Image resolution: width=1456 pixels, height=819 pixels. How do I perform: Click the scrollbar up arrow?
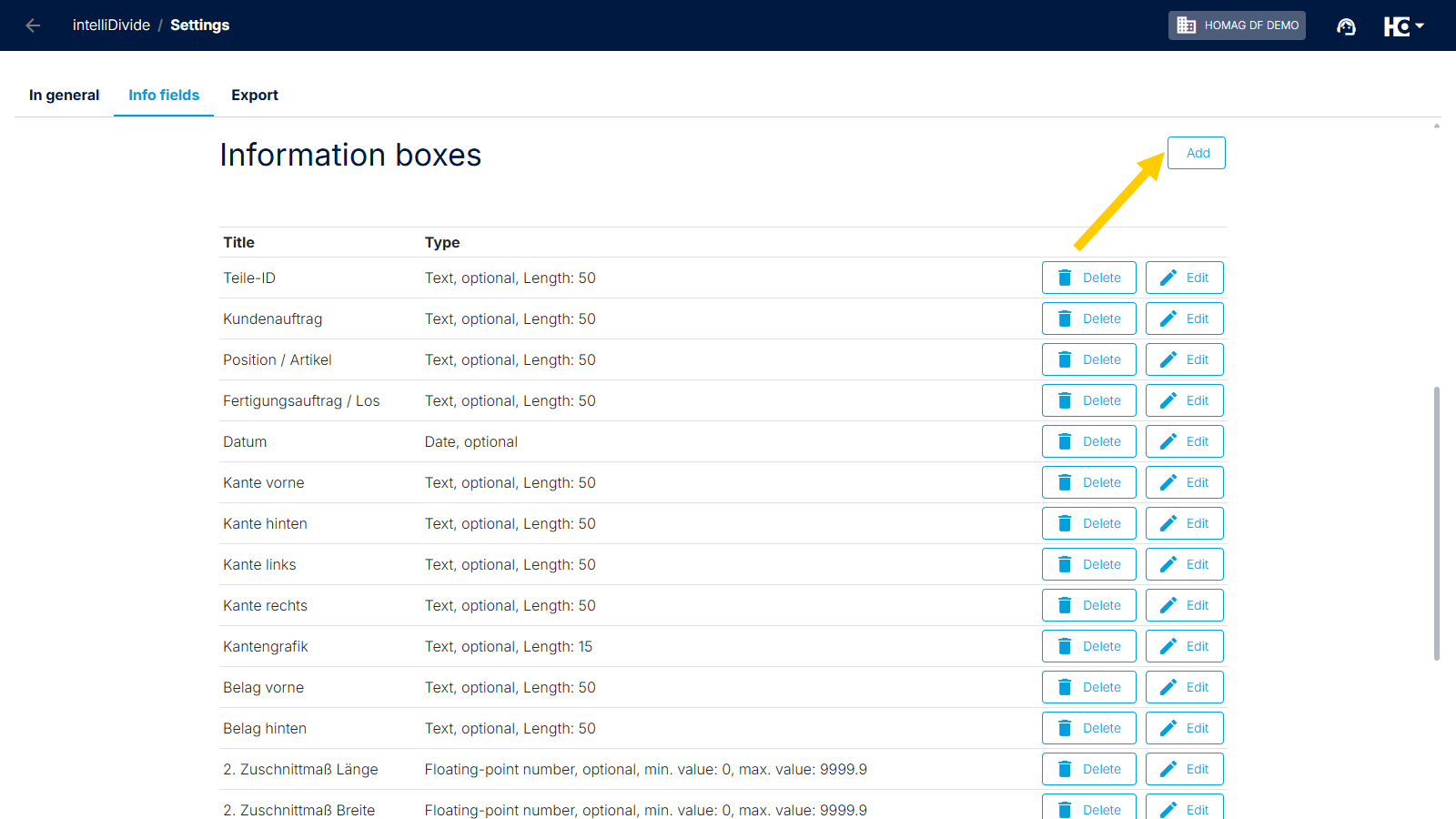tap(1437, 126)
